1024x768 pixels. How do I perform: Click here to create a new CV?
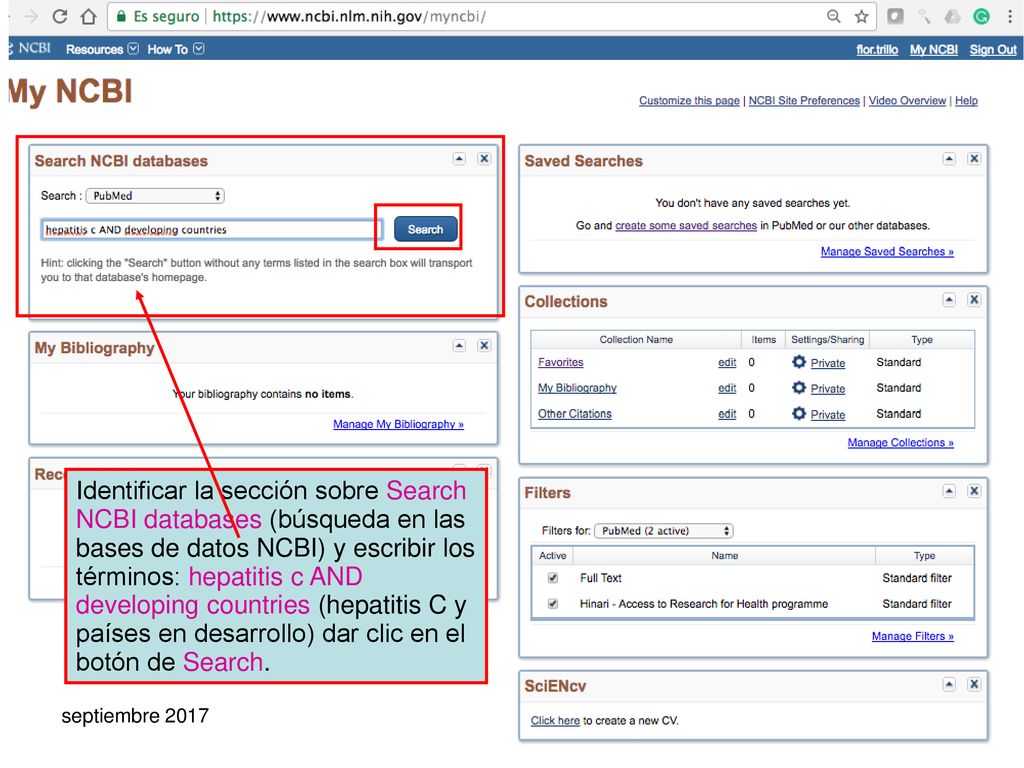tap(554, 720)
